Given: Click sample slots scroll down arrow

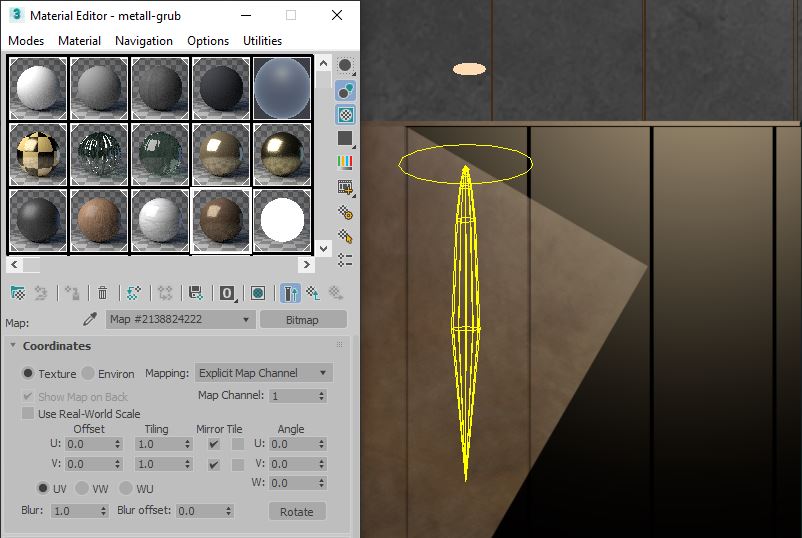Looking at the screenshot, I should point(323,249).
